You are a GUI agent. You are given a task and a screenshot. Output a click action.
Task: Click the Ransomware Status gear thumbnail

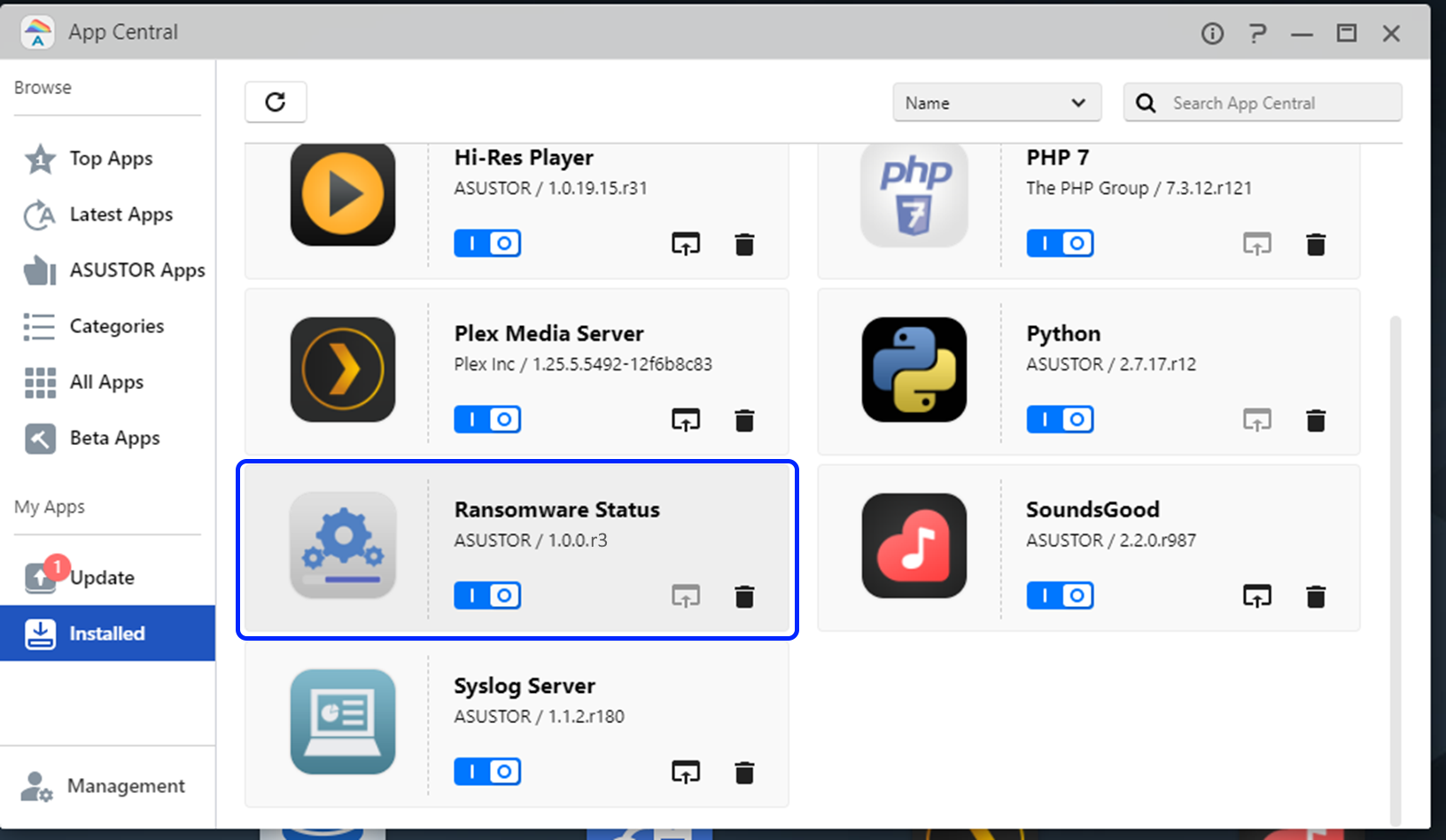click(343, 545)
